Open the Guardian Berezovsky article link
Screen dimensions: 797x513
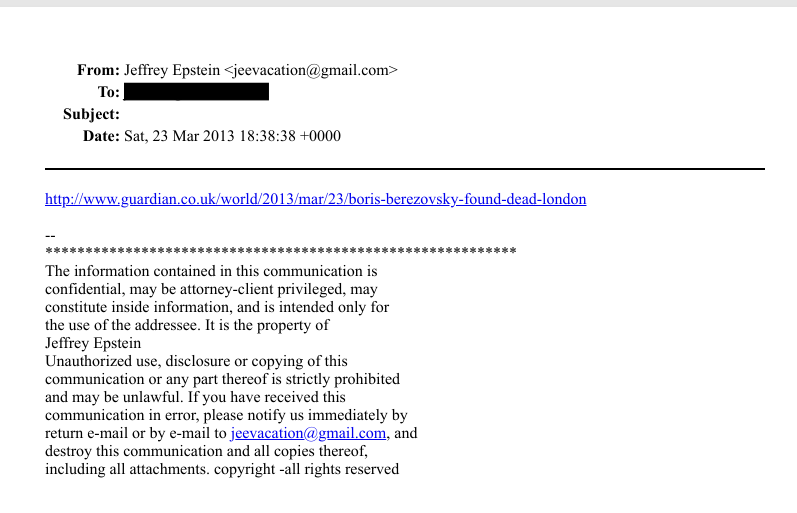[315, 199]
